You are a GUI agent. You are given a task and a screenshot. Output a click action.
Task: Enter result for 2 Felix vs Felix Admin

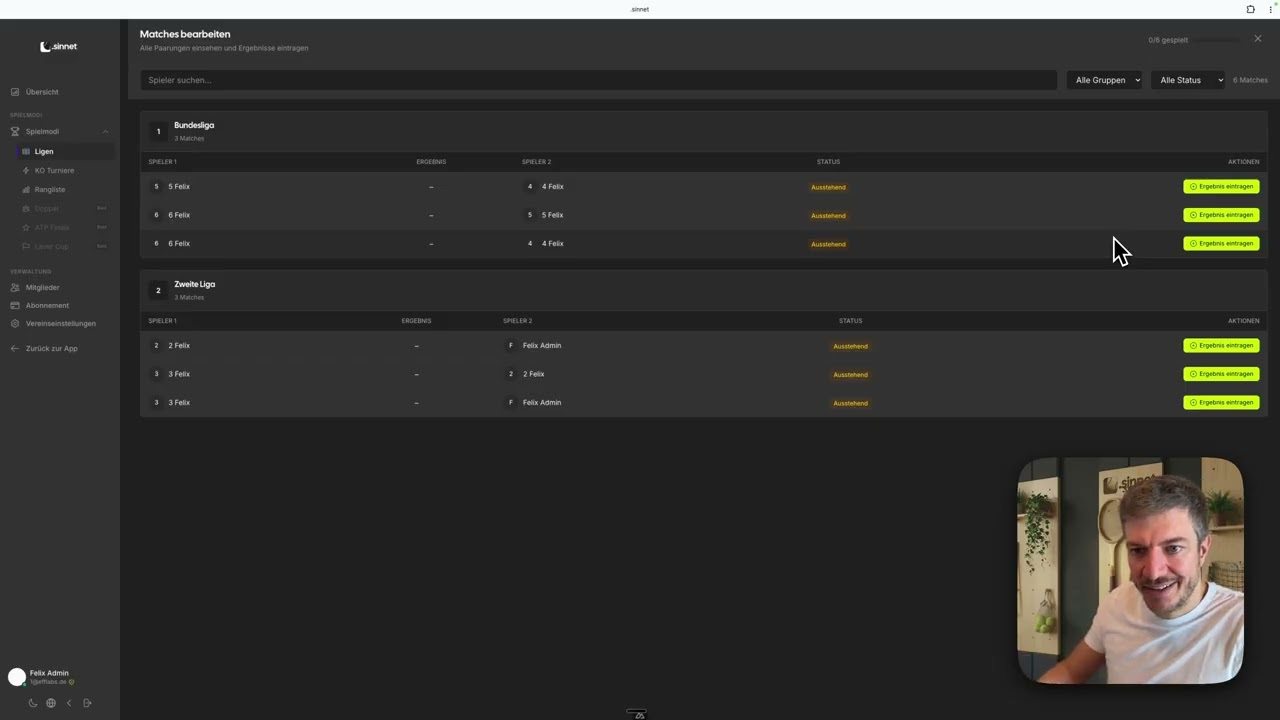(1221, 345)
